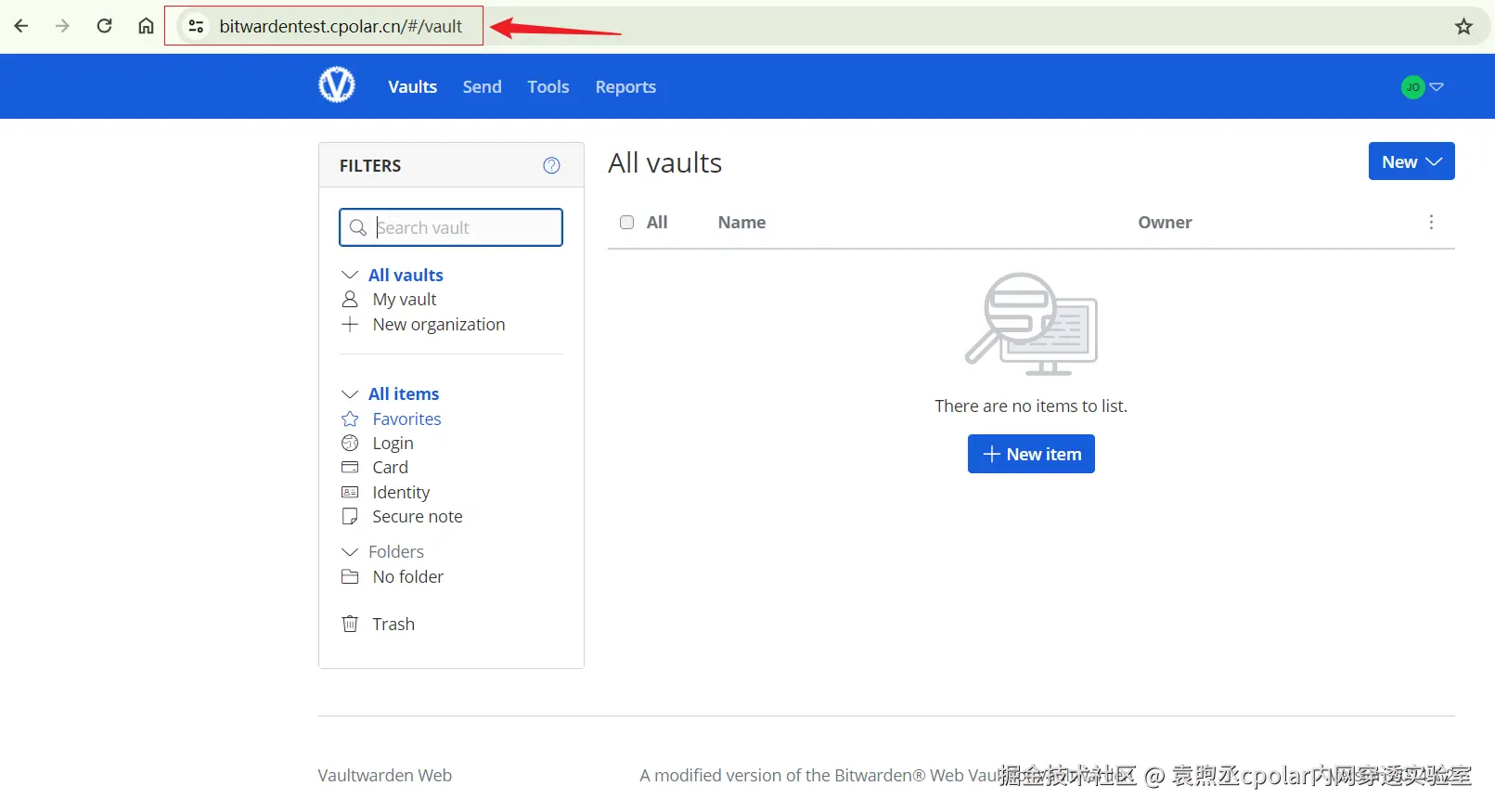
Task: Click the Secure note icon
Action: point(350,516)
